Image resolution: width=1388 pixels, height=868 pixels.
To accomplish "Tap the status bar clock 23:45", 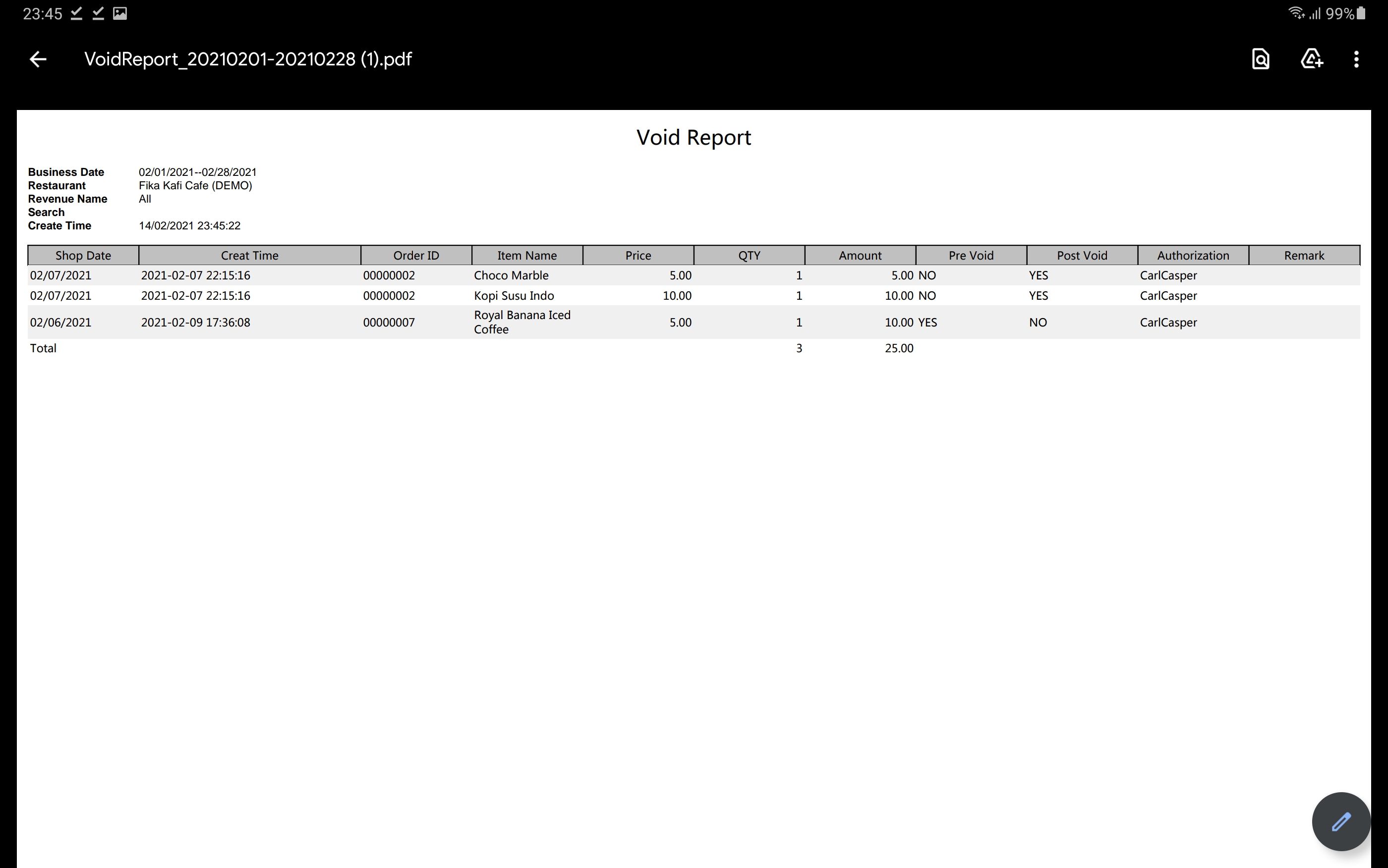I will (x=43, y=13).
